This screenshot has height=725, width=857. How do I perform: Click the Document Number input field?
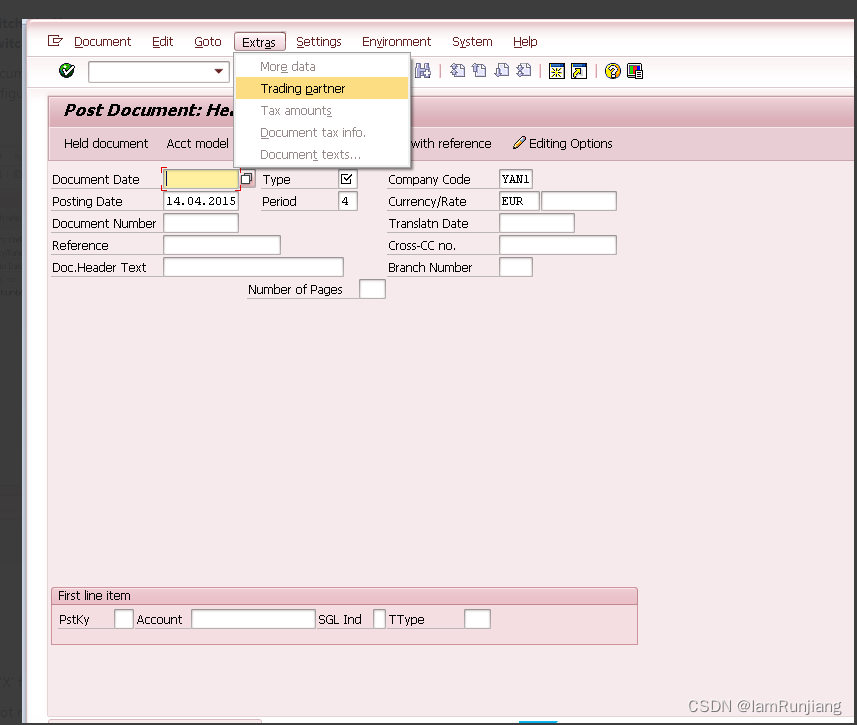tap(201, 223)
